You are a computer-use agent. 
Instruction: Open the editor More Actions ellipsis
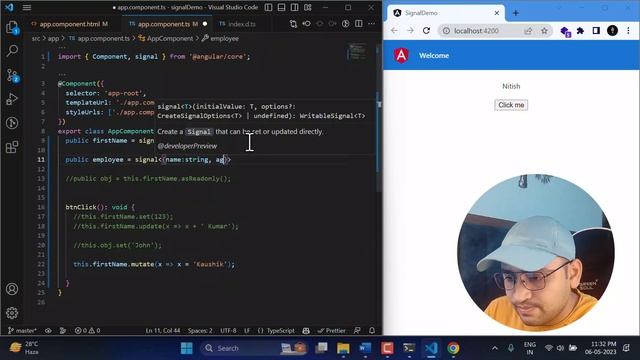click(x=371, y=24)
